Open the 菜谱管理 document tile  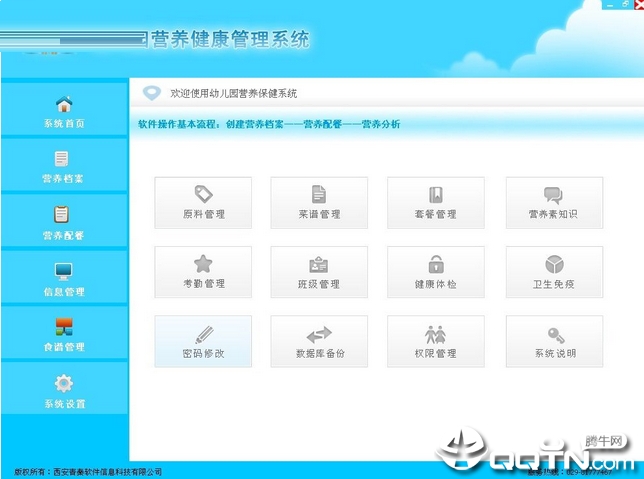click(x=319, y=203)
